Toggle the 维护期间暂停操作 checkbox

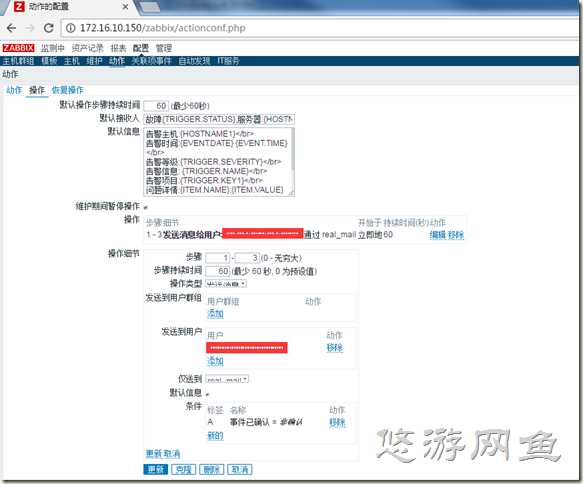click(x=145, y=207)
